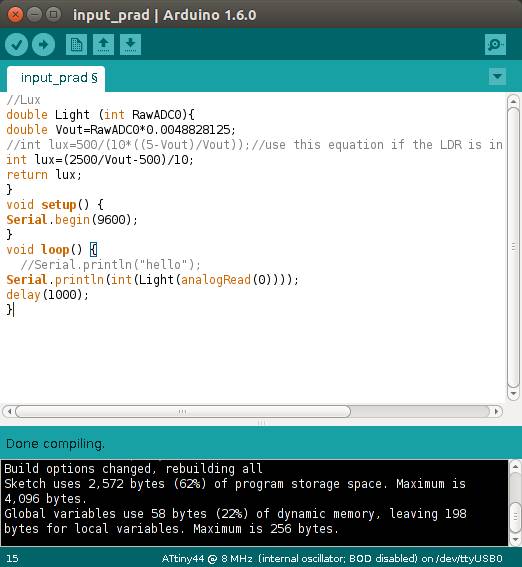Click the editor/console divider handle

coord(261,422)
